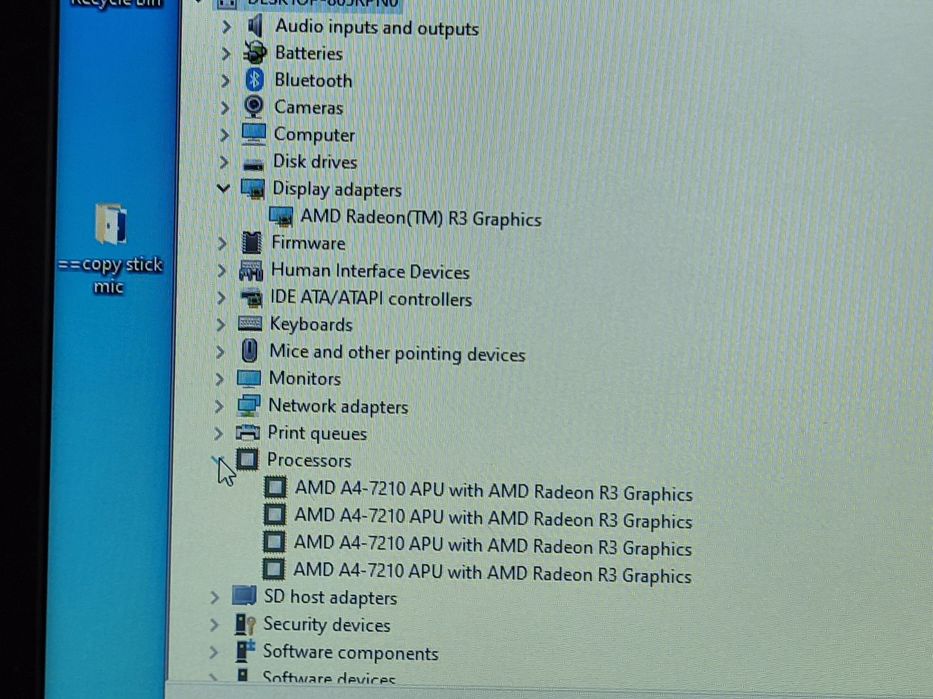Click the AMD Radeon(TM) R3 Graphics device icon
933x699 pixels.
tap(281, 217)
